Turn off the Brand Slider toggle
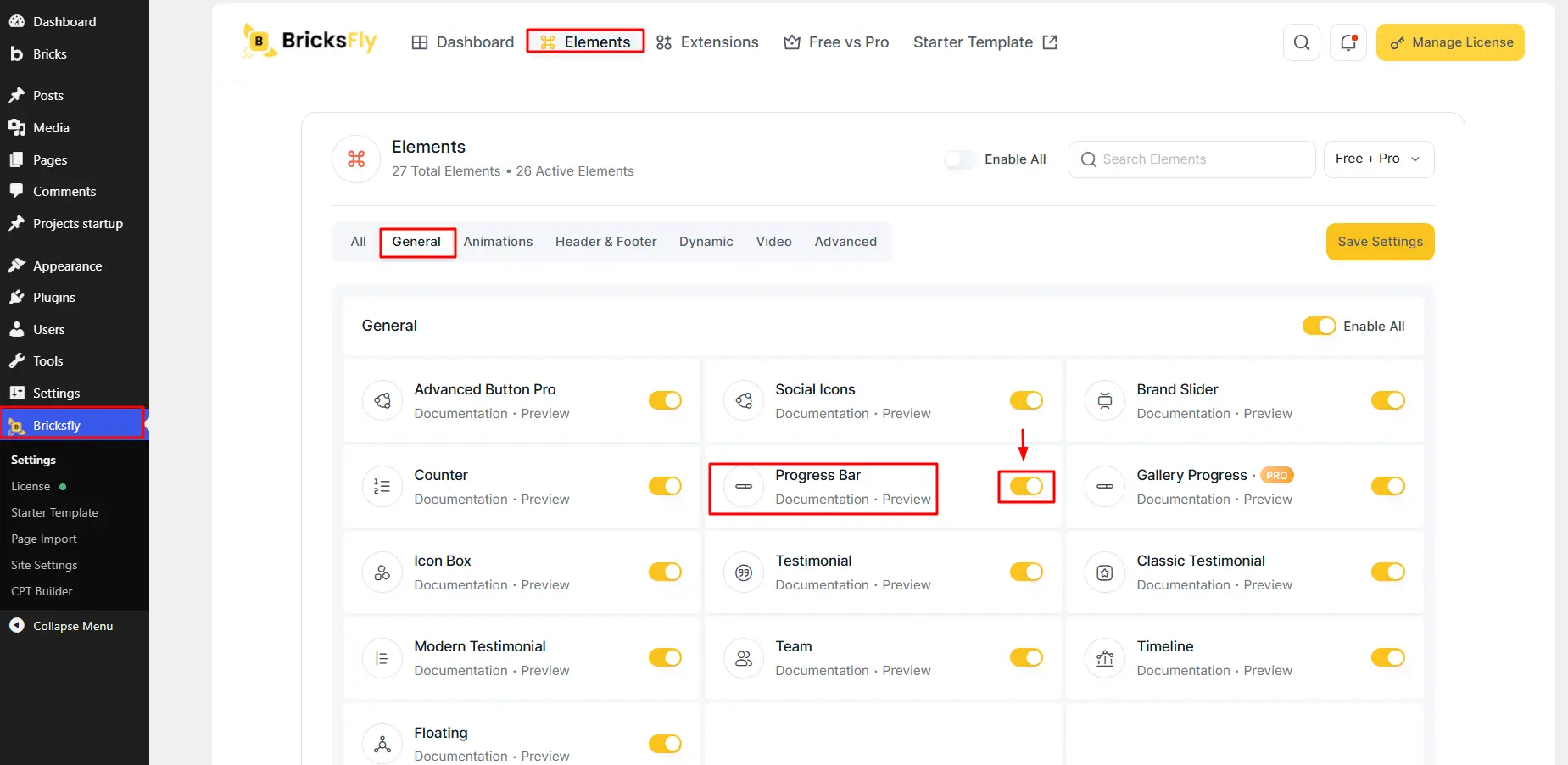1568x765 pixels. coord(1388,400)
